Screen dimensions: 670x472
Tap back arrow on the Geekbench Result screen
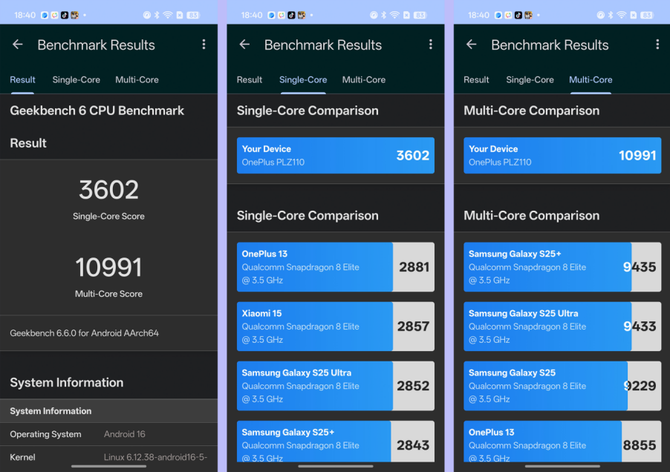[x=18, y=45]
